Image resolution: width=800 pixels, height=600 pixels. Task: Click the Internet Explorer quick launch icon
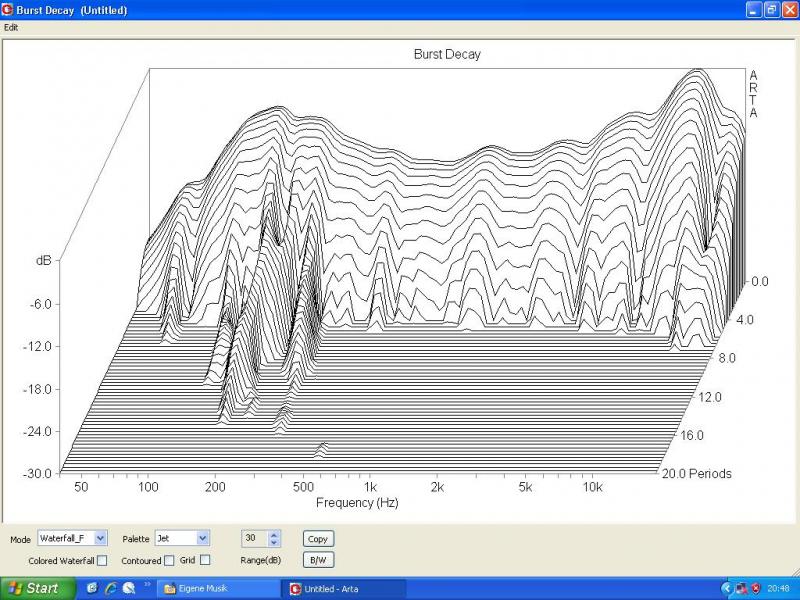click(110, 588)
